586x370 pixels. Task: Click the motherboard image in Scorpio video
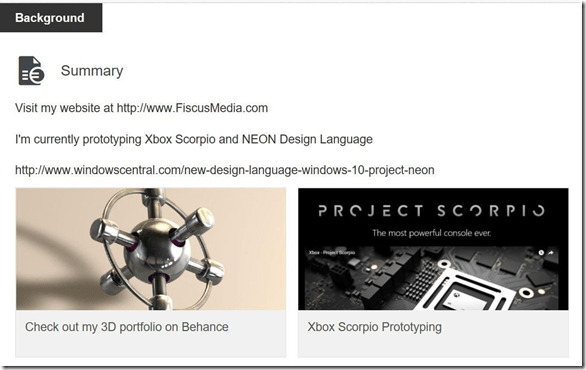[x=432, y=278]
